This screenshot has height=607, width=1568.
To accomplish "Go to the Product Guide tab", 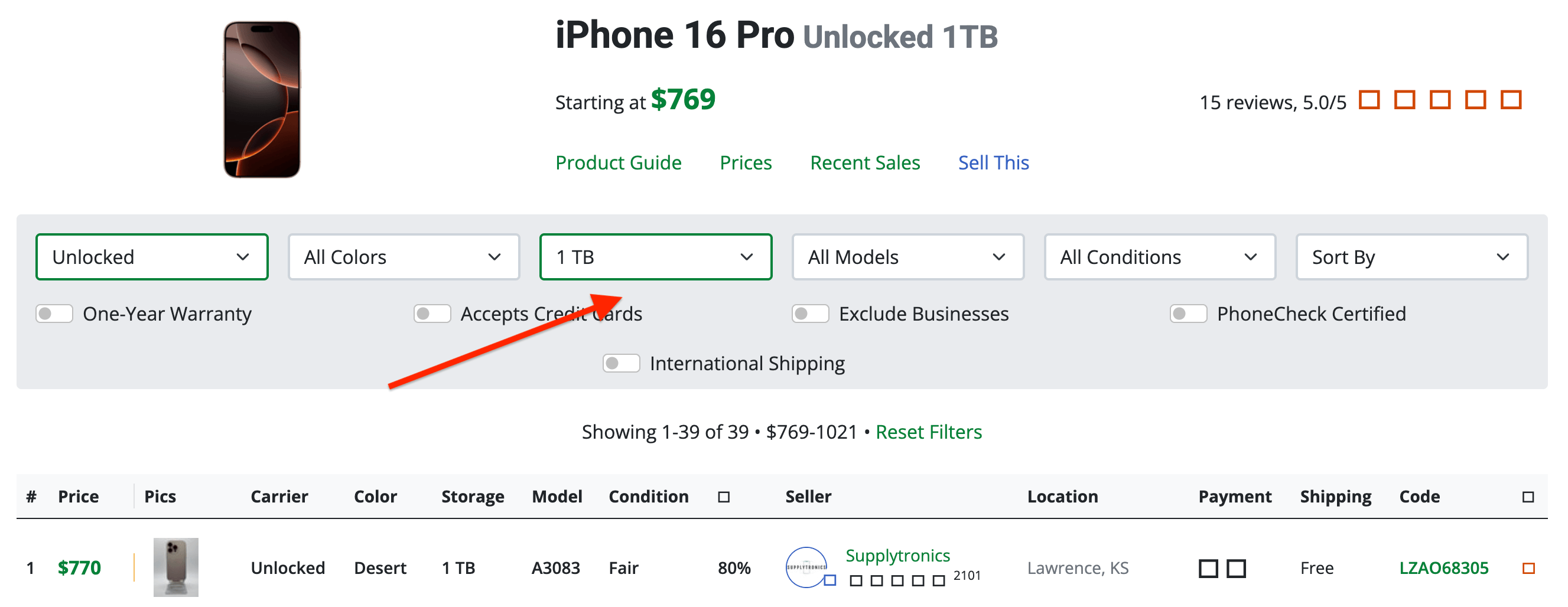I will 618,162.
